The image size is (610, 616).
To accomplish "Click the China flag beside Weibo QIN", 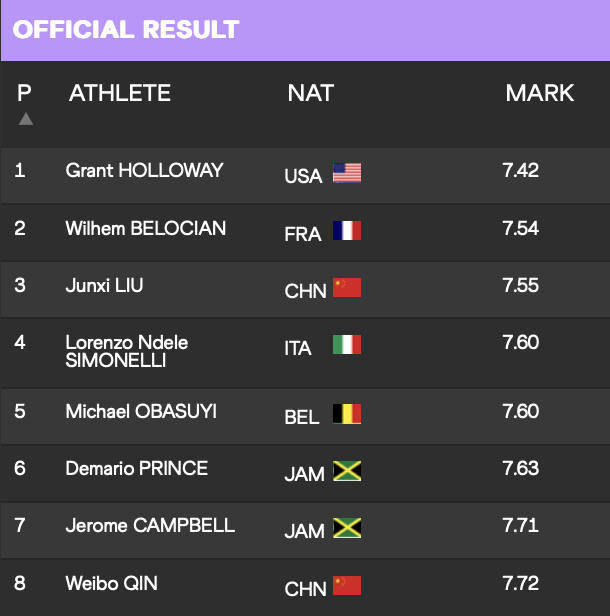I will 347,585.
